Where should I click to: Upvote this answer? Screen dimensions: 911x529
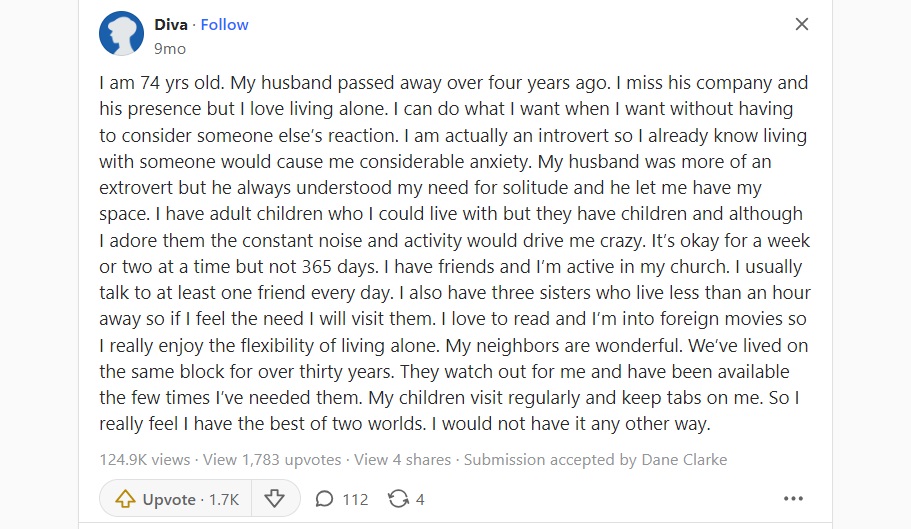(x=175, y=499)
